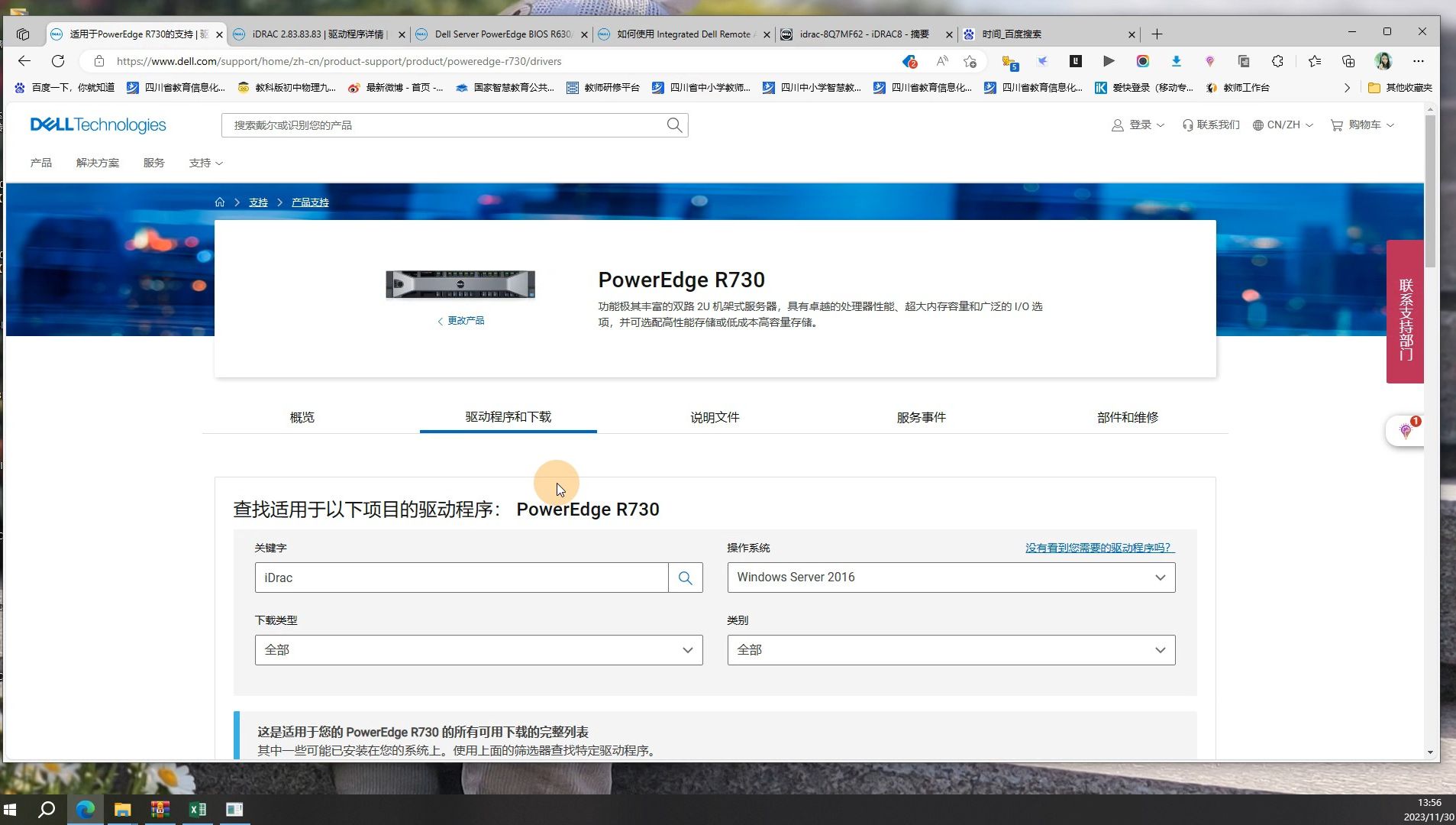Click the 支持 breadcrumb link
This screenshot has height=825, width=1456.
[x=258, y=202]
